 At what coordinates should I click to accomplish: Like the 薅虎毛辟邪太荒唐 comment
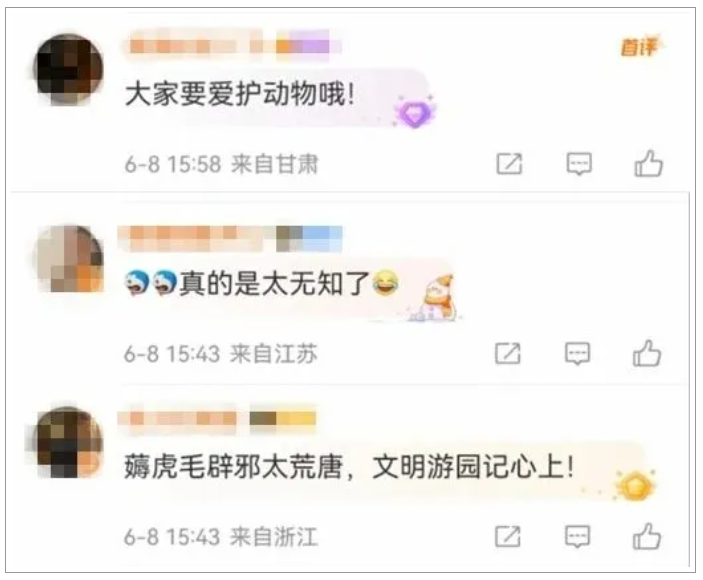pos(647,536)
